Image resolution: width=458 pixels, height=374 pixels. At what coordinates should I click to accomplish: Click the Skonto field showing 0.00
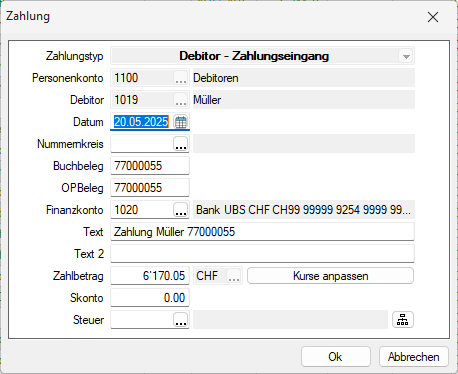[x=150, y=298]
